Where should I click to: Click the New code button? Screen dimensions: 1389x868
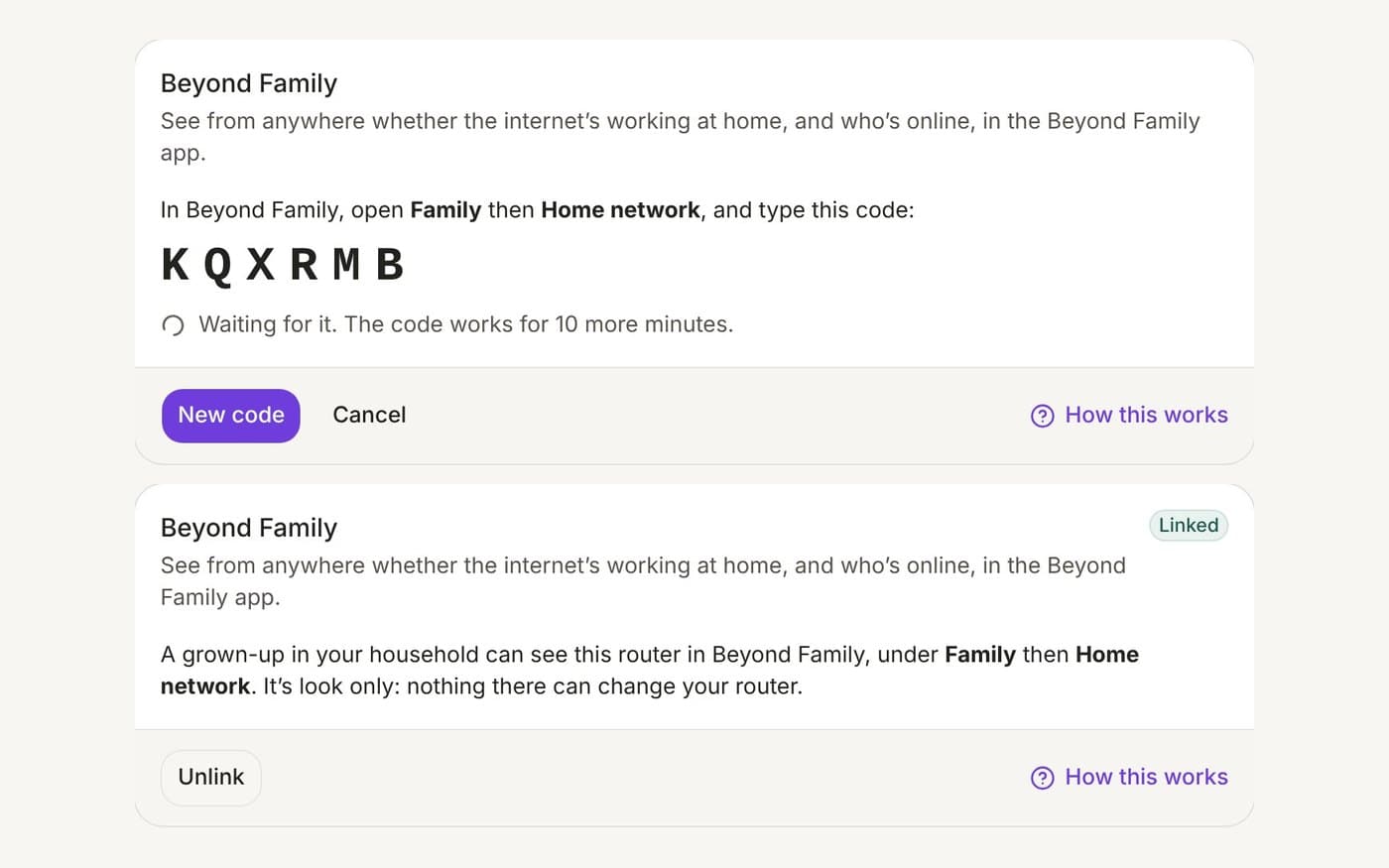(230, 416)
